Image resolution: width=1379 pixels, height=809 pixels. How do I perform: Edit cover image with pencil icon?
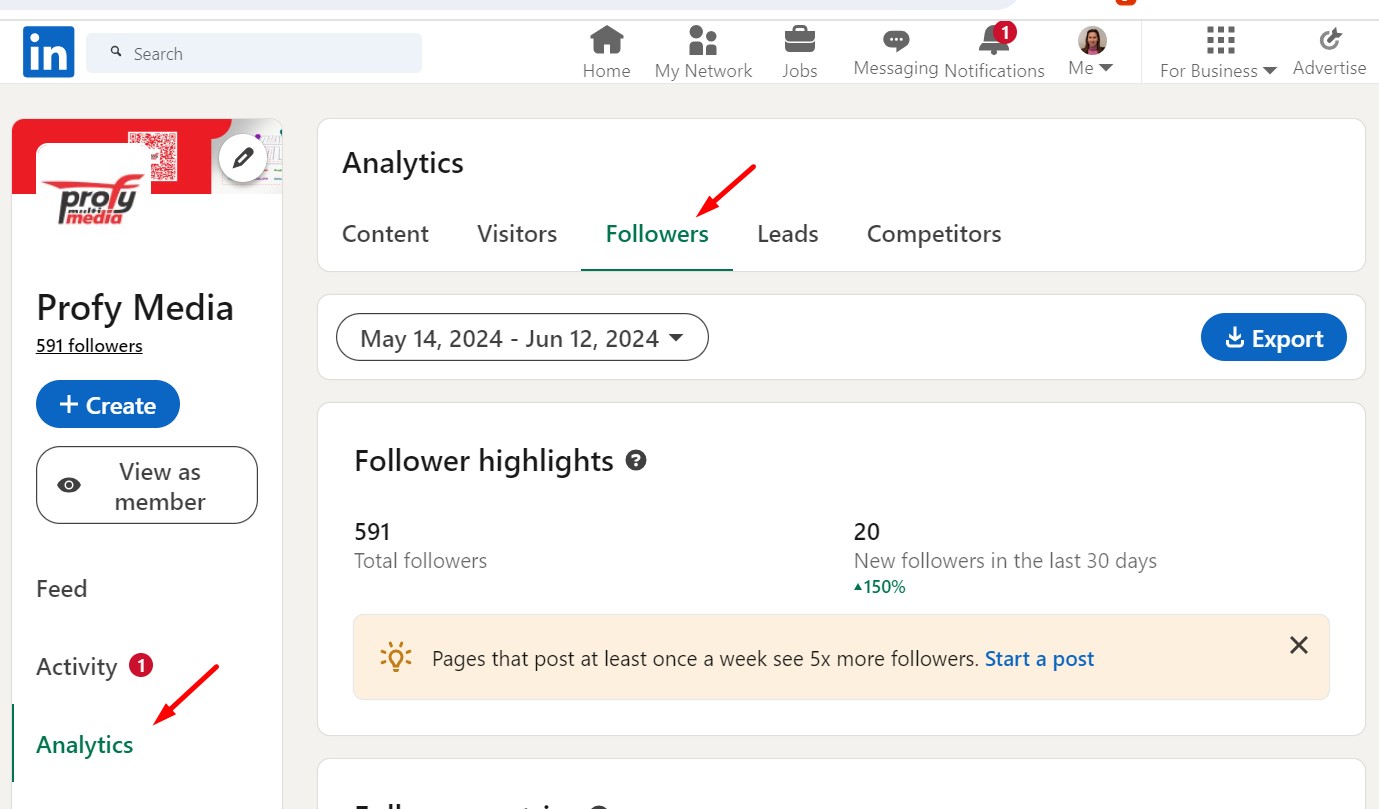click(242, 158)
